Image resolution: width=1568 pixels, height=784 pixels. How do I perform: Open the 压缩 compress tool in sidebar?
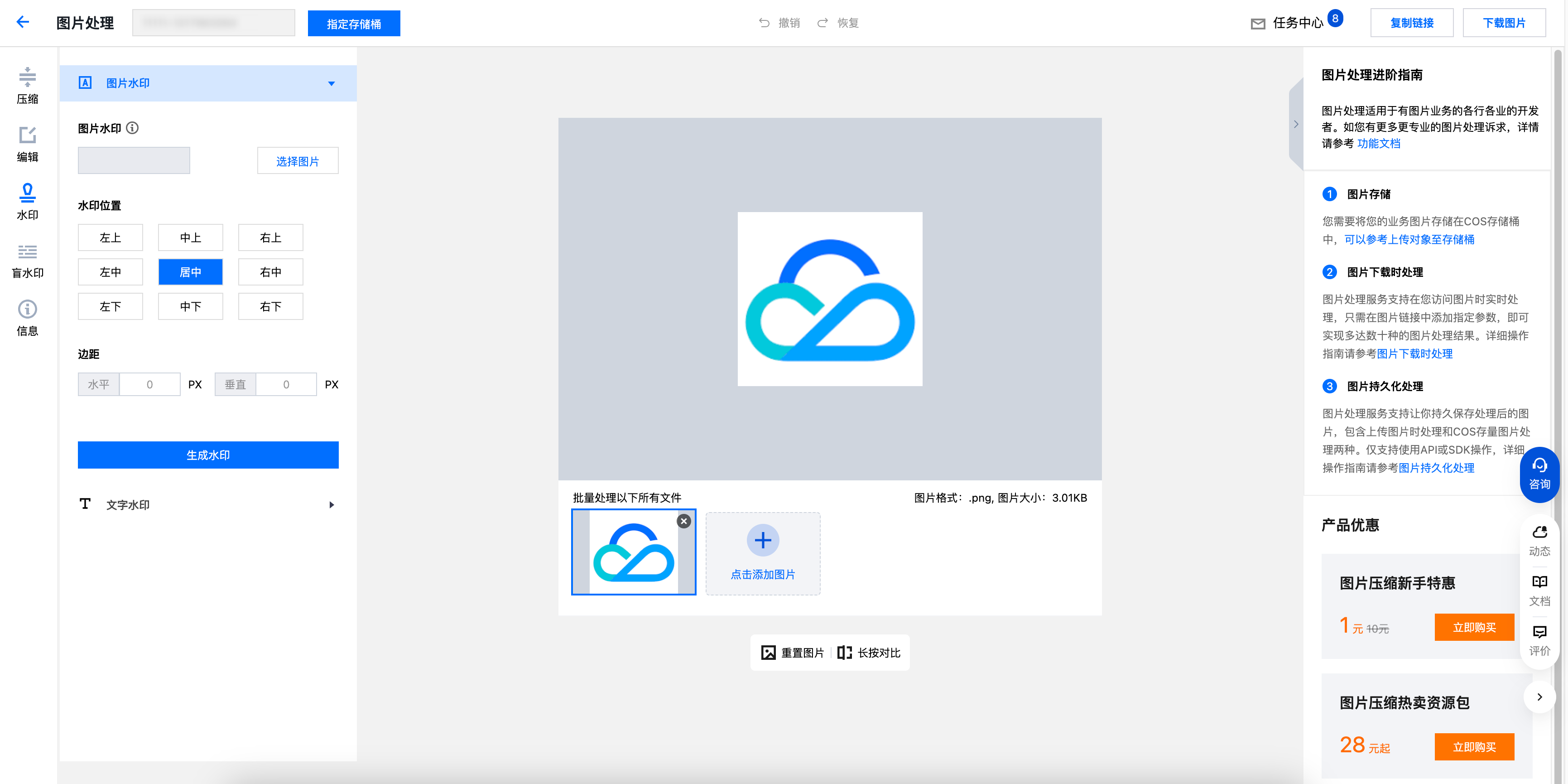tap(27, 85)
